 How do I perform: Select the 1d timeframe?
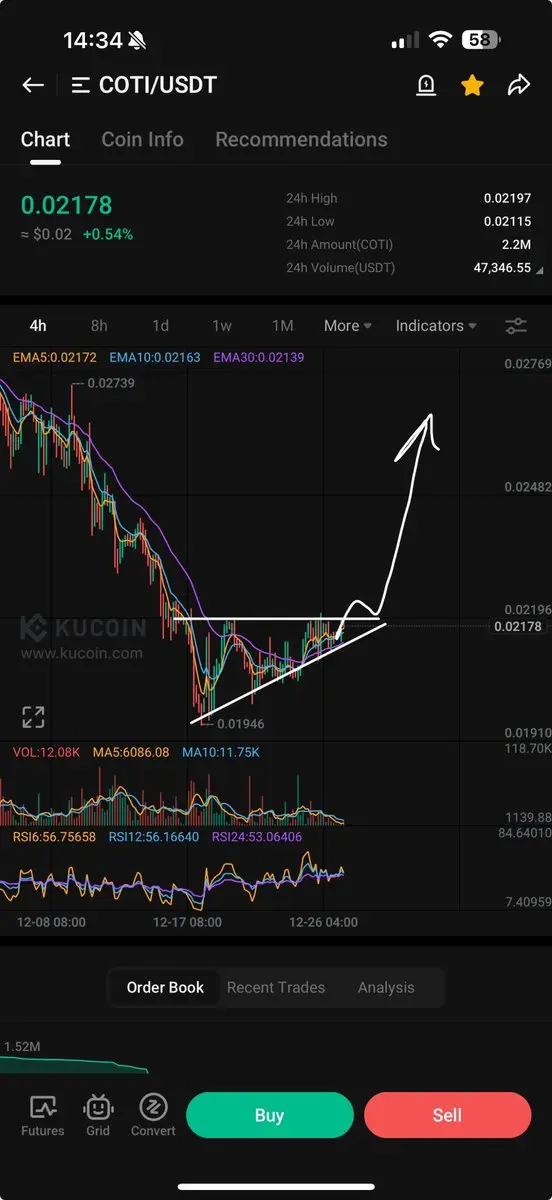[160, 326]
